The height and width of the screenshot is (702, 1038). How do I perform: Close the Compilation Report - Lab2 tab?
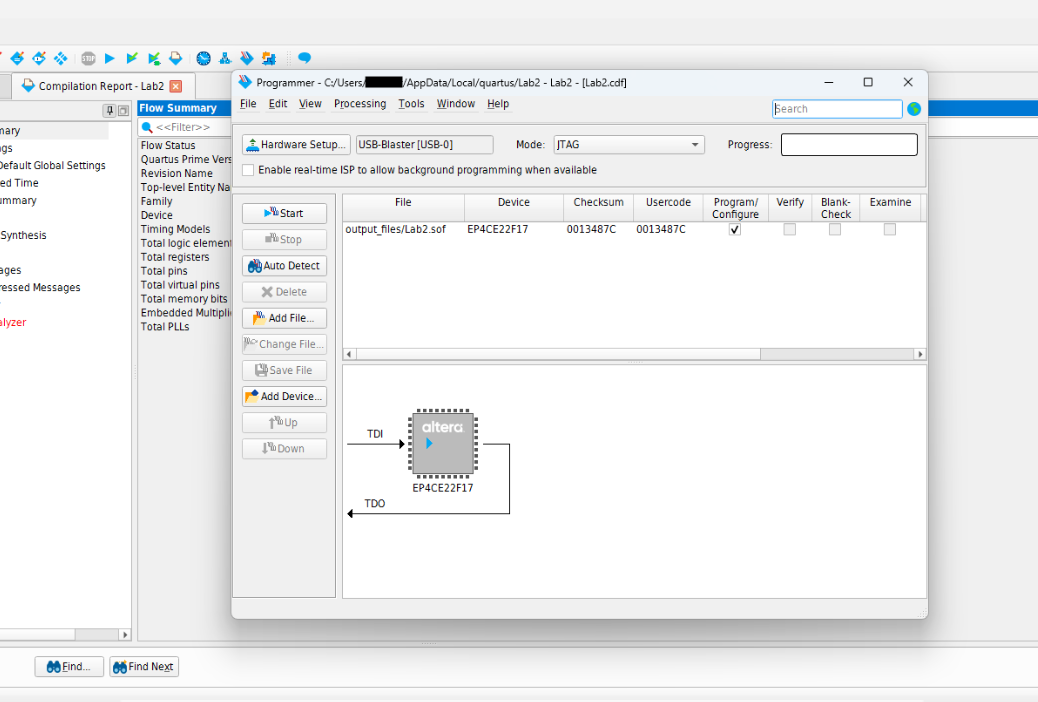click(175, 86)
